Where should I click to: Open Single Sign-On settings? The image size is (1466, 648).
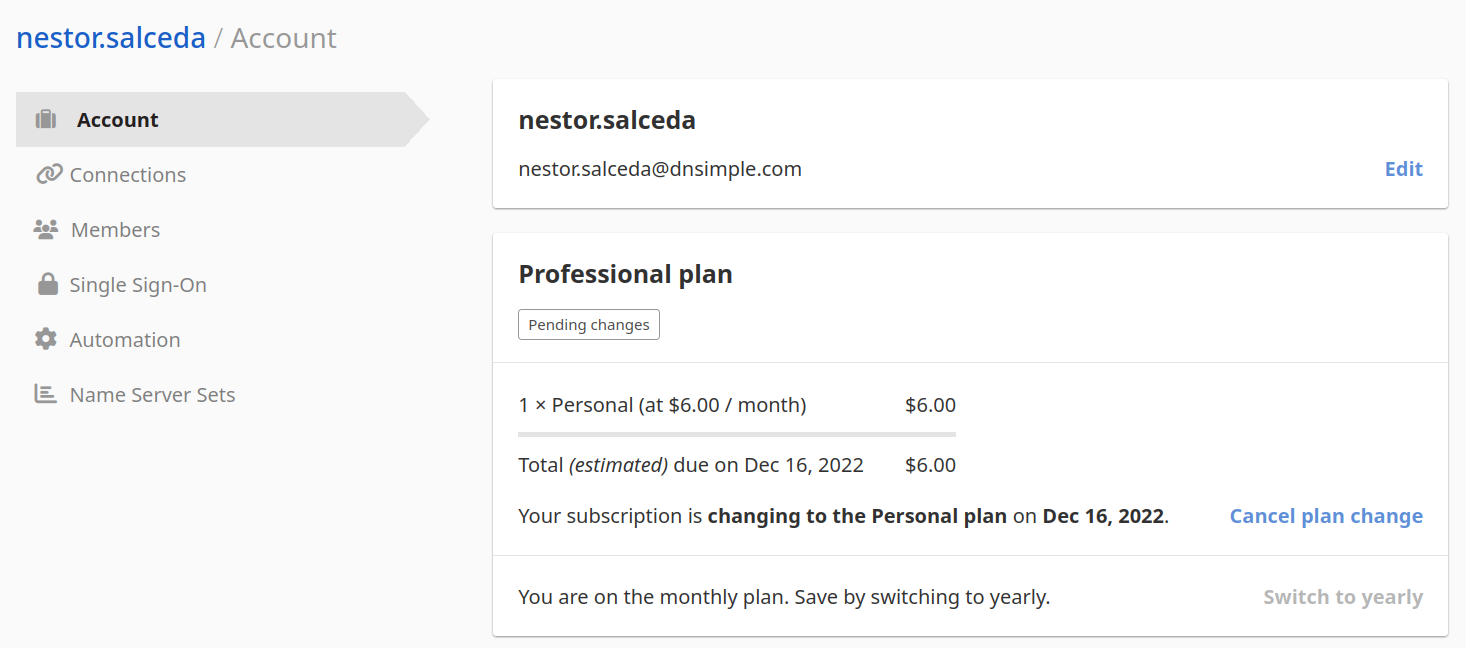[x=138, y=285]
